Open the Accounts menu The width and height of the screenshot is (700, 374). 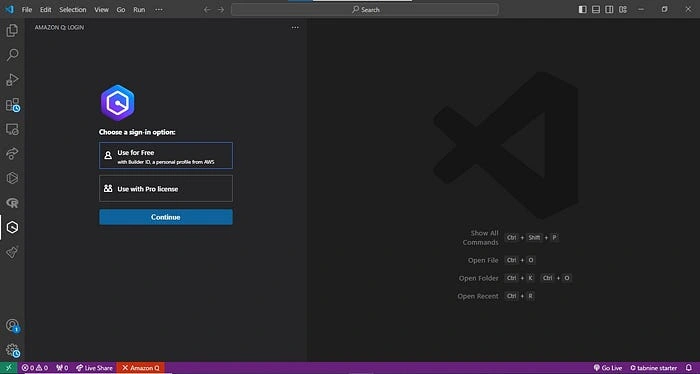point(12,326)
